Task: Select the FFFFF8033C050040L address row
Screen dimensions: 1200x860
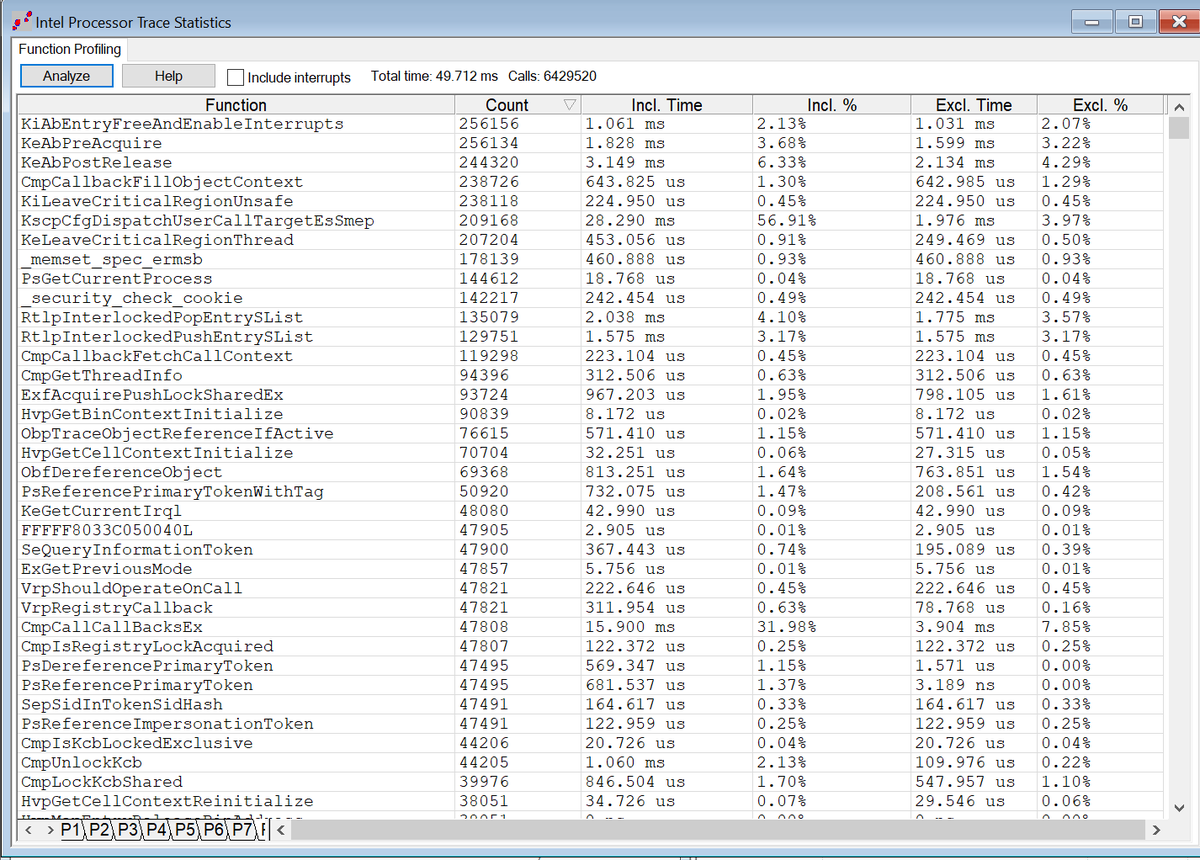Action: click(x=592, y=530)
